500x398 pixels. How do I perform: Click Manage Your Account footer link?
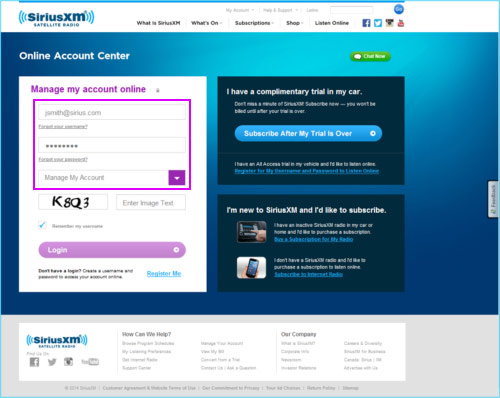tap(222, 343)
